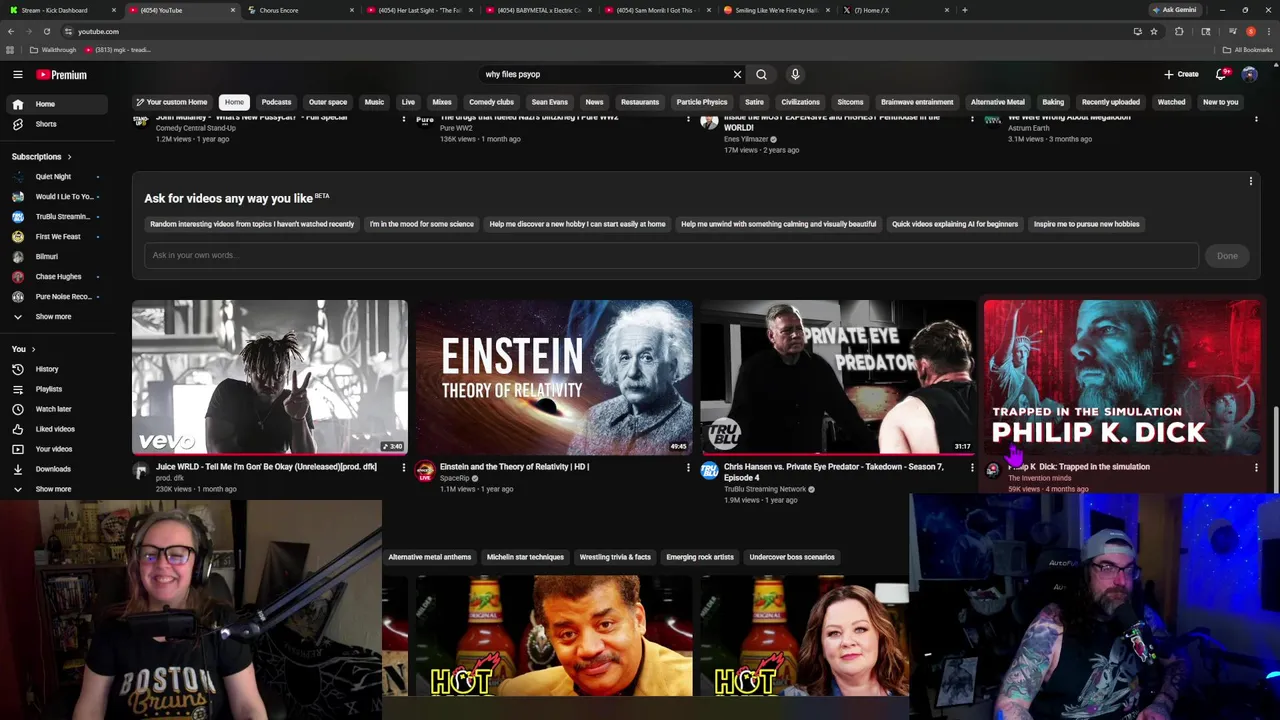Click the YouTube Premium logo
1280x720 pixels.
(62, 75)
